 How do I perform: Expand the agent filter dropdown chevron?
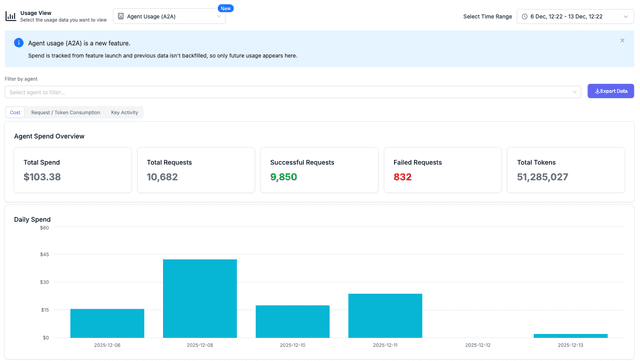pos(574,92)
